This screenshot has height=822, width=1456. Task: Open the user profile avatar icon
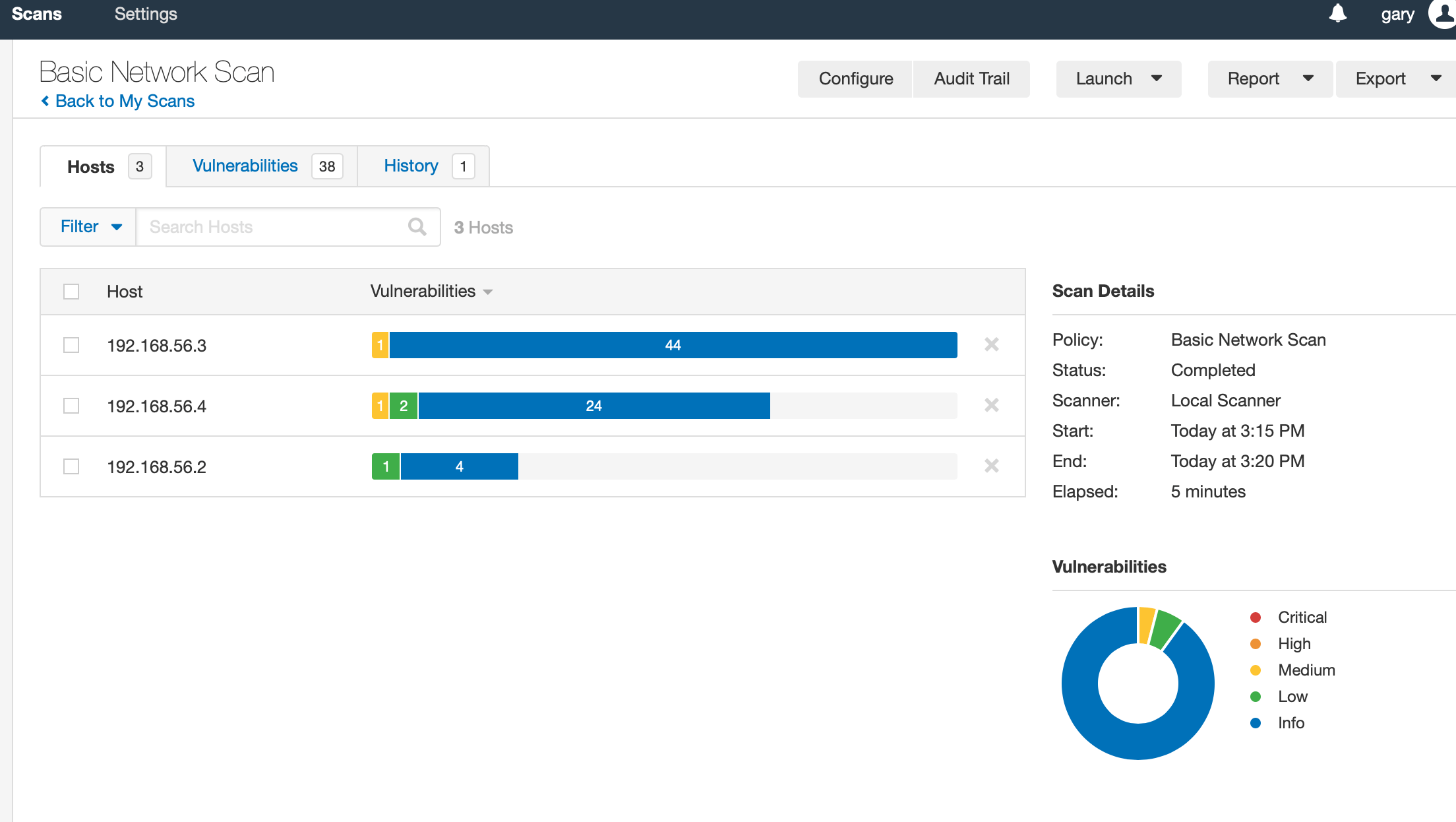[x=1443, y=14]
